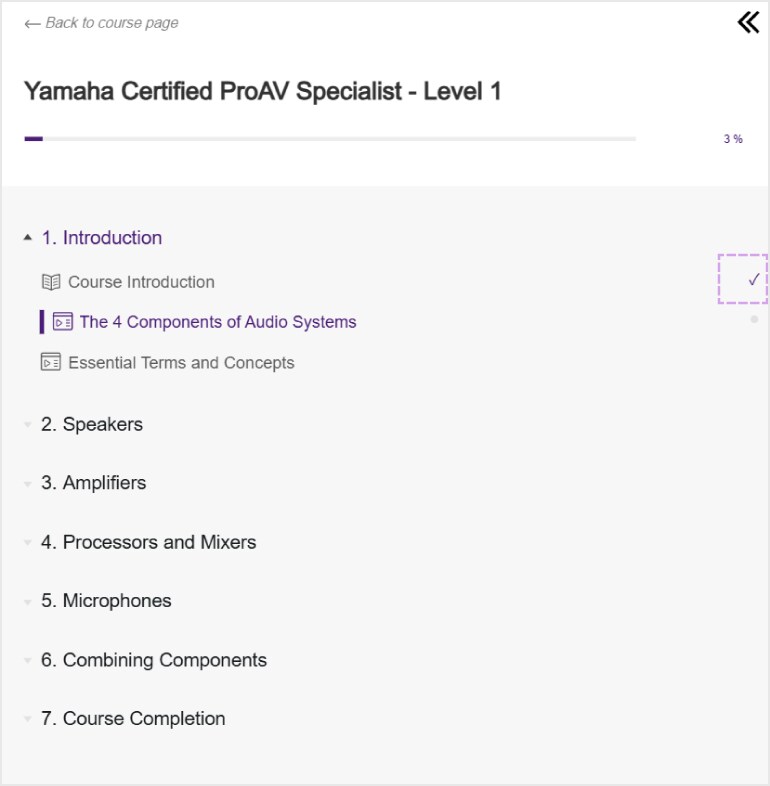This screenshot has width=770, height=786.
Task: Collapse the Introduction section arrow
Action: (x=28, y=238)
